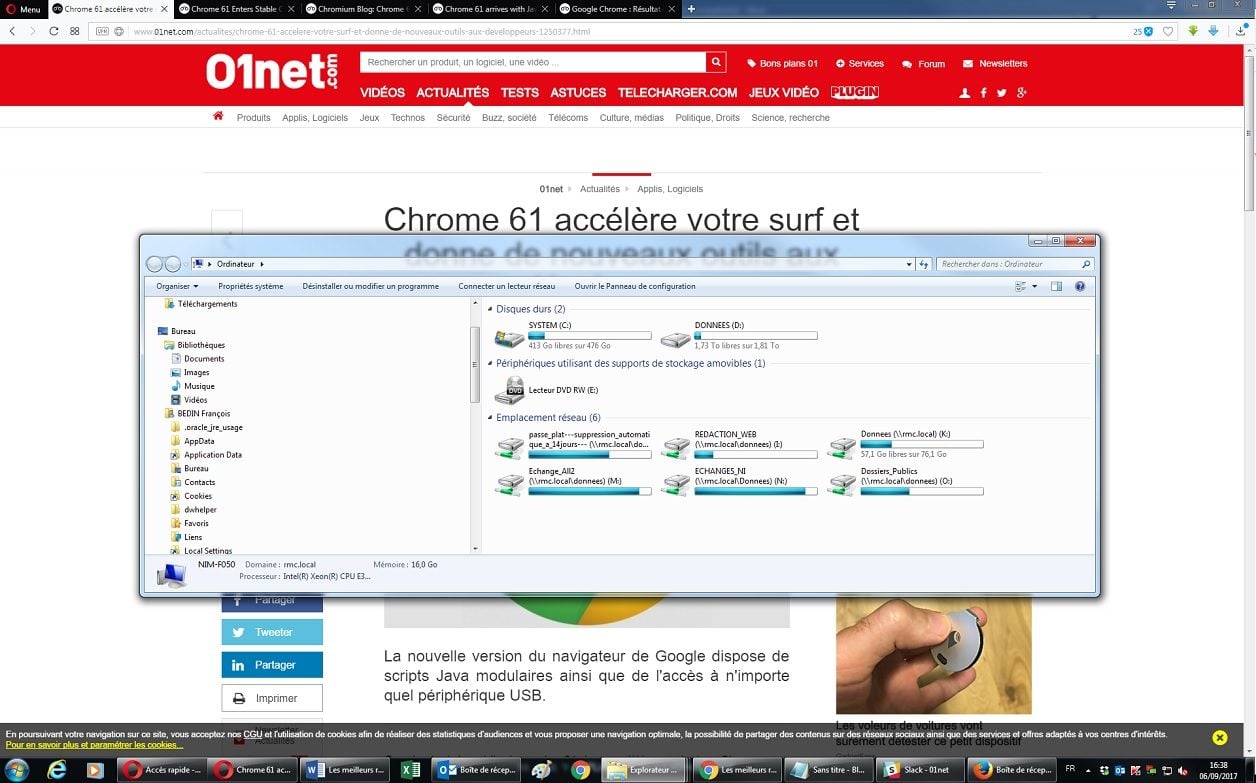Select the 'Lecteur DVD RW (E:)' drive
Screen dimensions: 1256x783
pos(548,389)
